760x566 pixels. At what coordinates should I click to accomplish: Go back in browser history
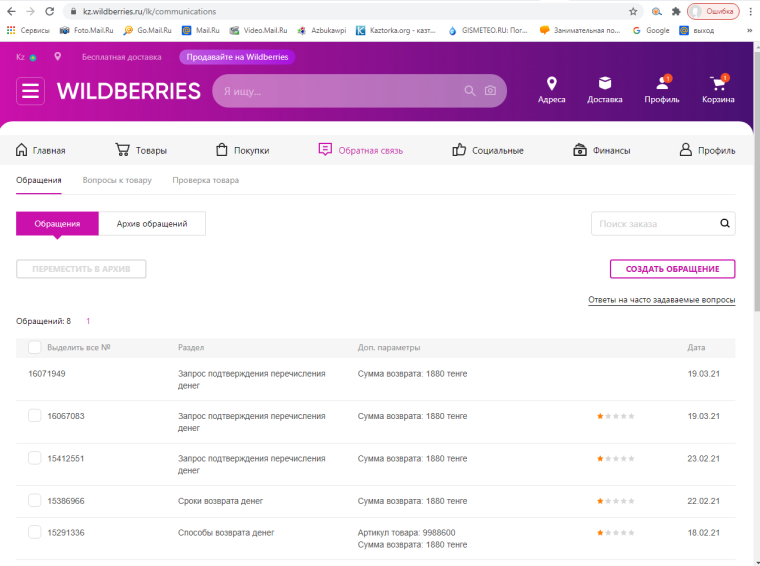coord(11,11)
